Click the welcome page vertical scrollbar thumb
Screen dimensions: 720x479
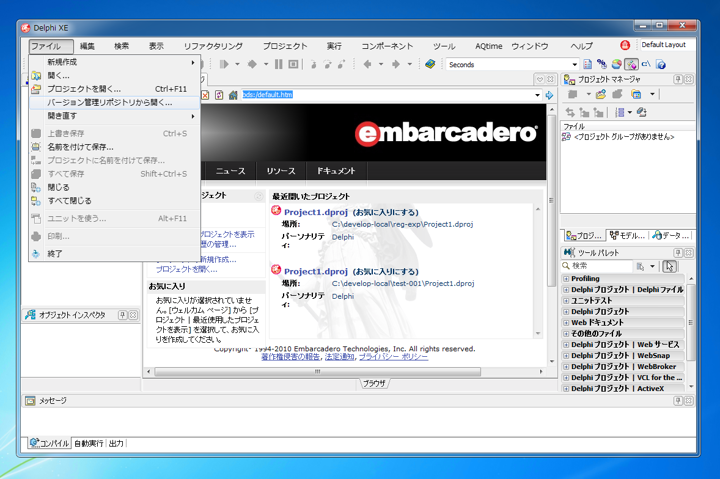click(x=552, y=201)
